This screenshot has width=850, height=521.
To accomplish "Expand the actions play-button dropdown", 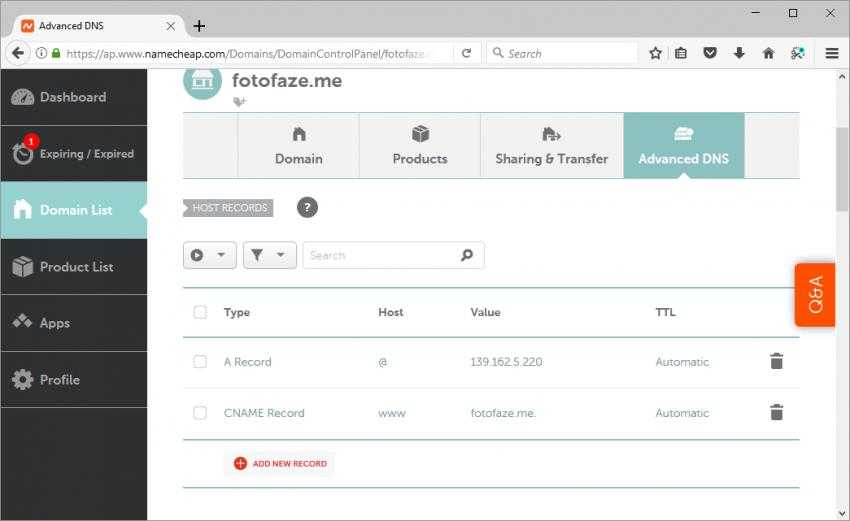I will click(x=210, y=255).
